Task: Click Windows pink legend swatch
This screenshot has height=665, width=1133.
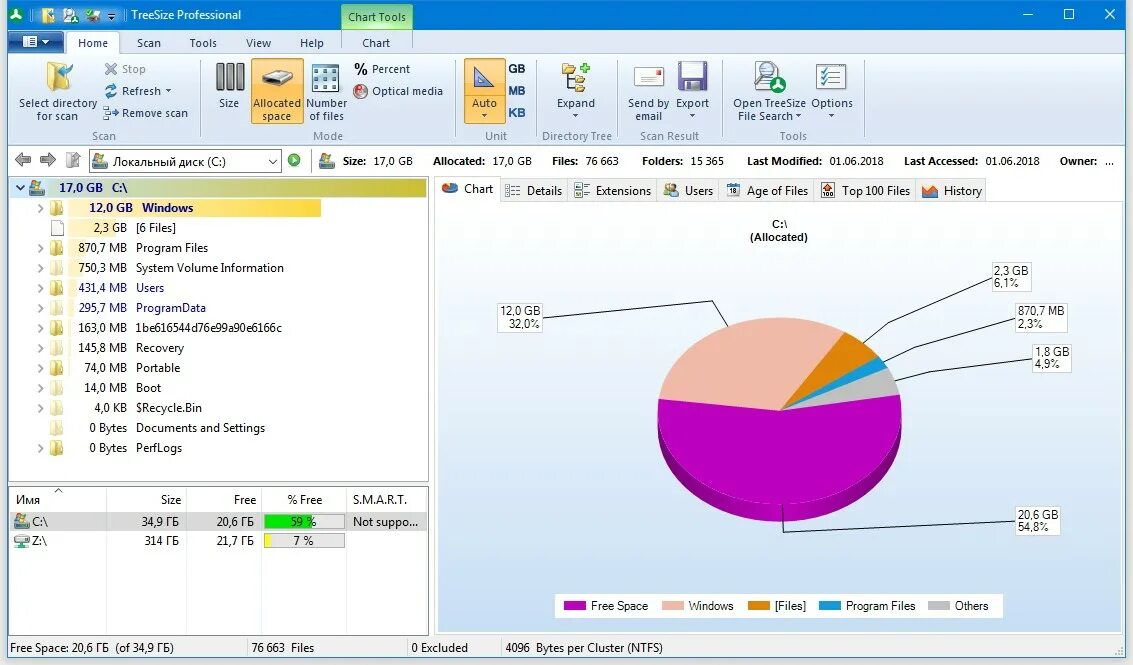Action: [x=672, y=606]
